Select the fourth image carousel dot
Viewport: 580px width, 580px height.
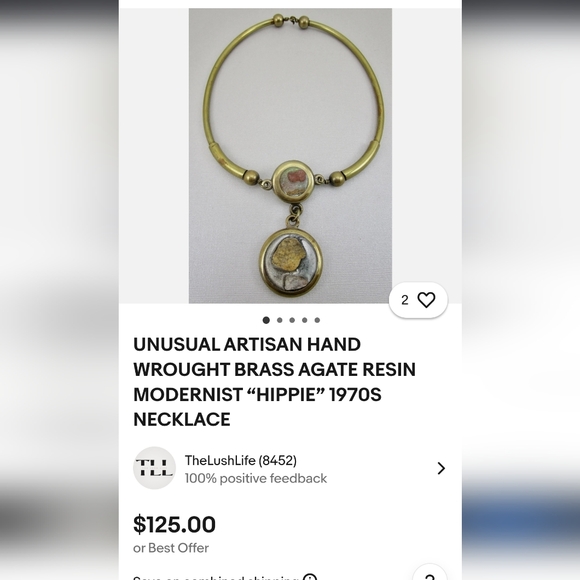(x=304, y=320)
